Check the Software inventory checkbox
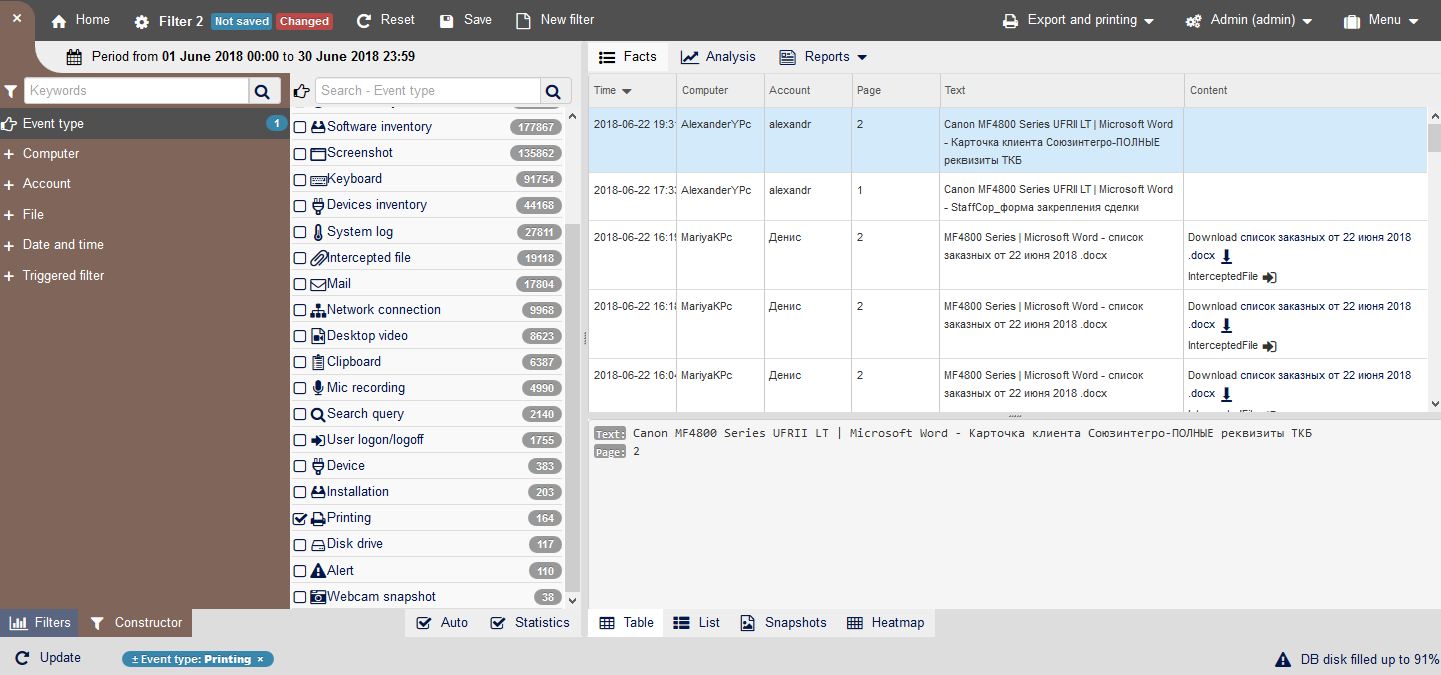The image size is (1441, 675). [x=300, y=128]
